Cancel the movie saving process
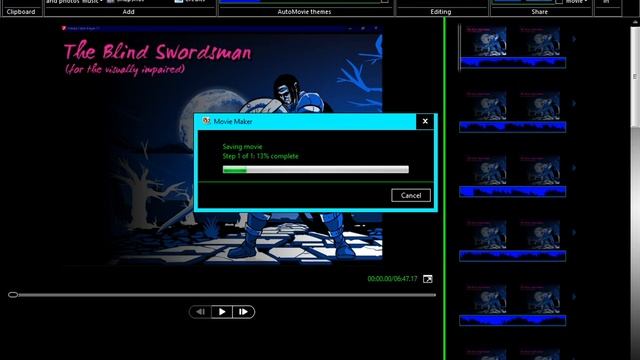 [x=411, y=196]
